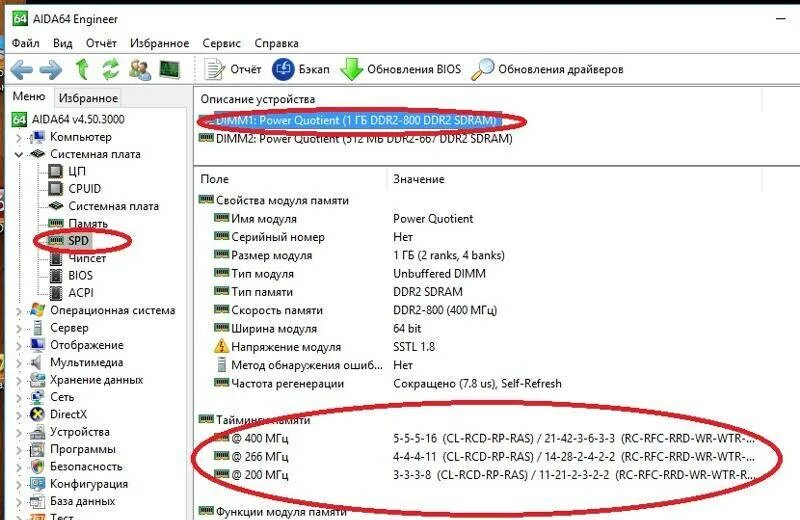Click the Сервер tower icon

[x=37, y=328]
